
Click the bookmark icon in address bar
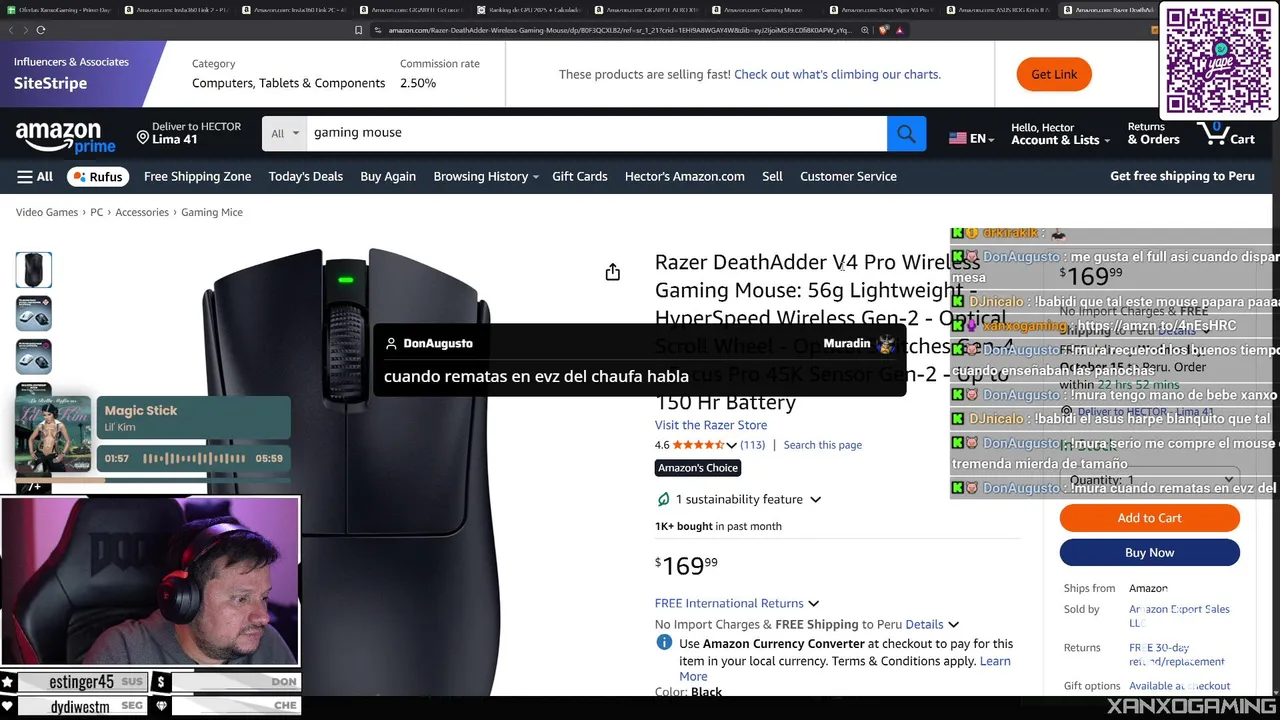coord(359,30)
